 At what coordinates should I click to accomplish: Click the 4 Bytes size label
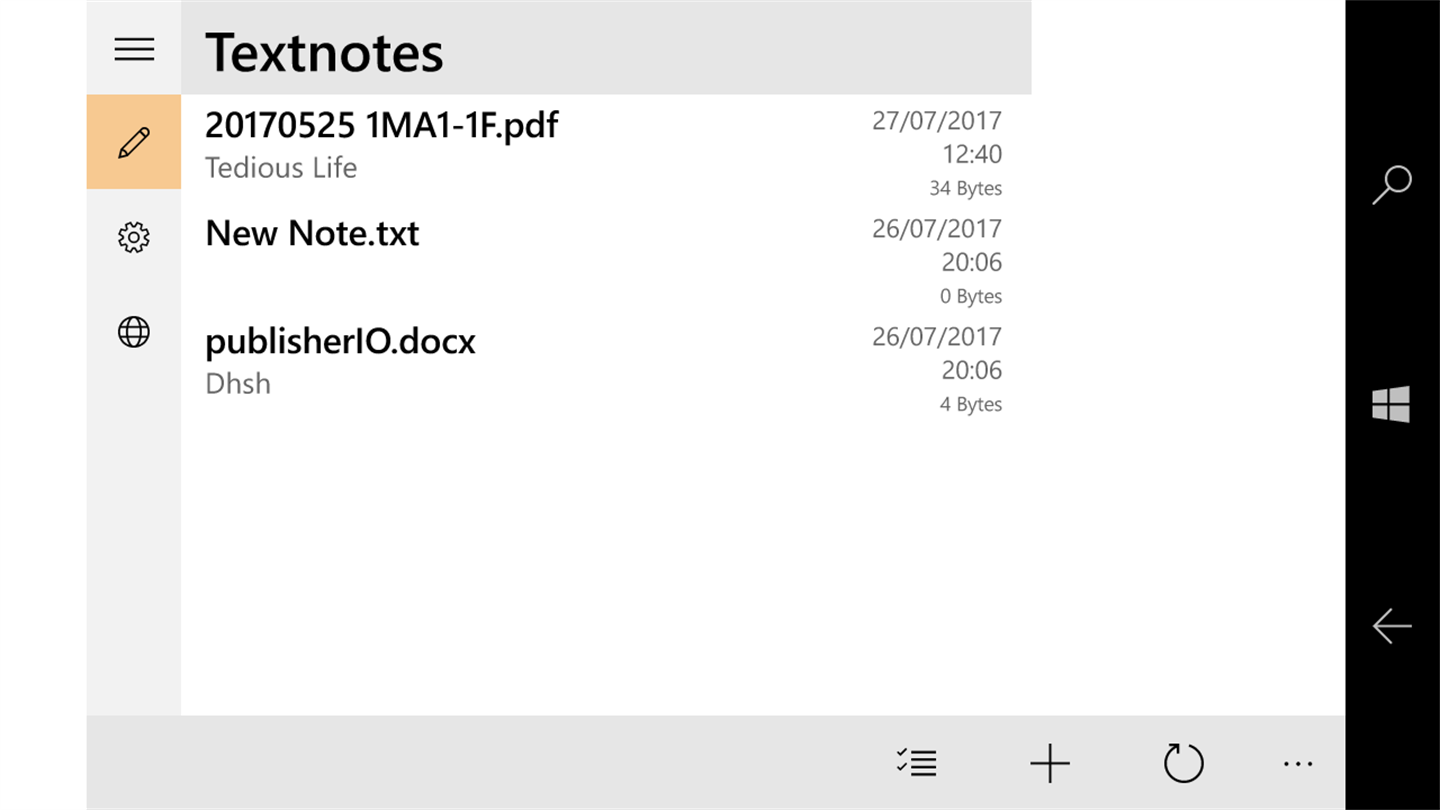971,404
